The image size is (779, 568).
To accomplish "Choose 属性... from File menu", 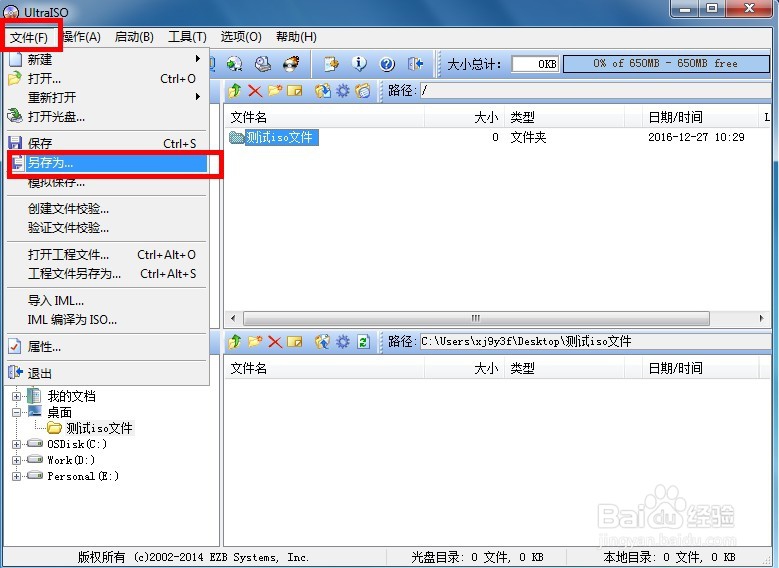I will click(x=107, y=346).
